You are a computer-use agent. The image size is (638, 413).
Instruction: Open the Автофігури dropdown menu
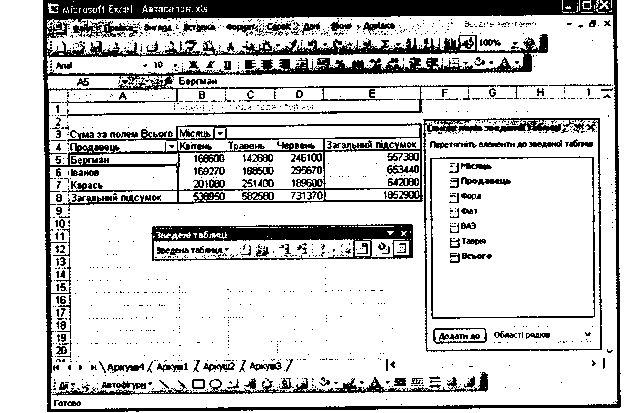(127, 385)
